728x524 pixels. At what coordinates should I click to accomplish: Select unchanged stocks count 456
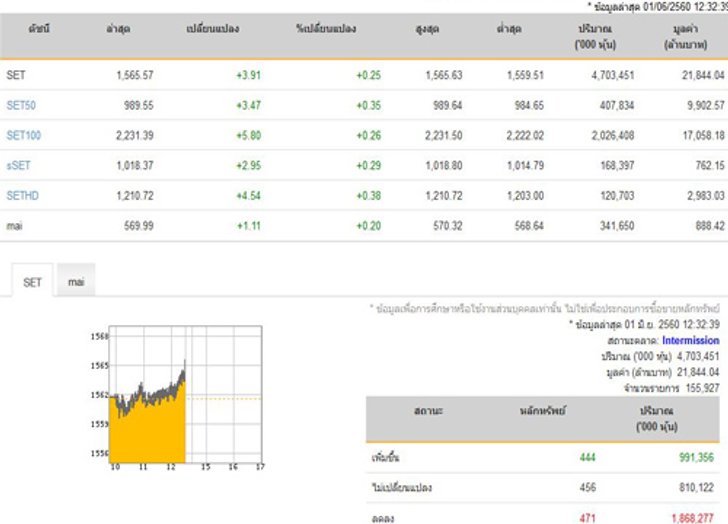[587, 487]
